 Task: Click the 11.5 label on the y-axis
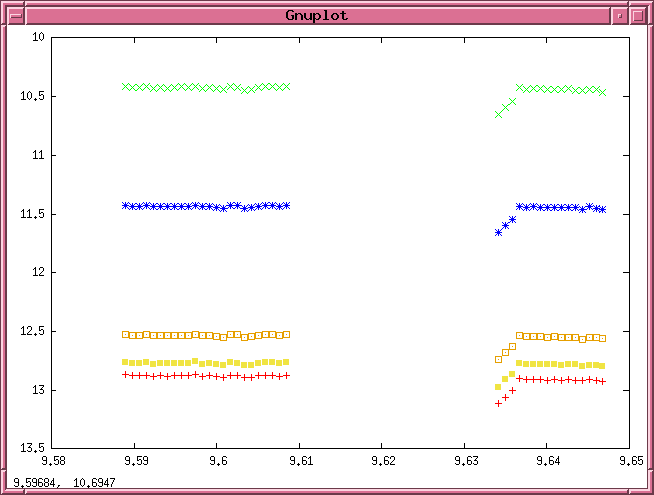pos(33,213)
